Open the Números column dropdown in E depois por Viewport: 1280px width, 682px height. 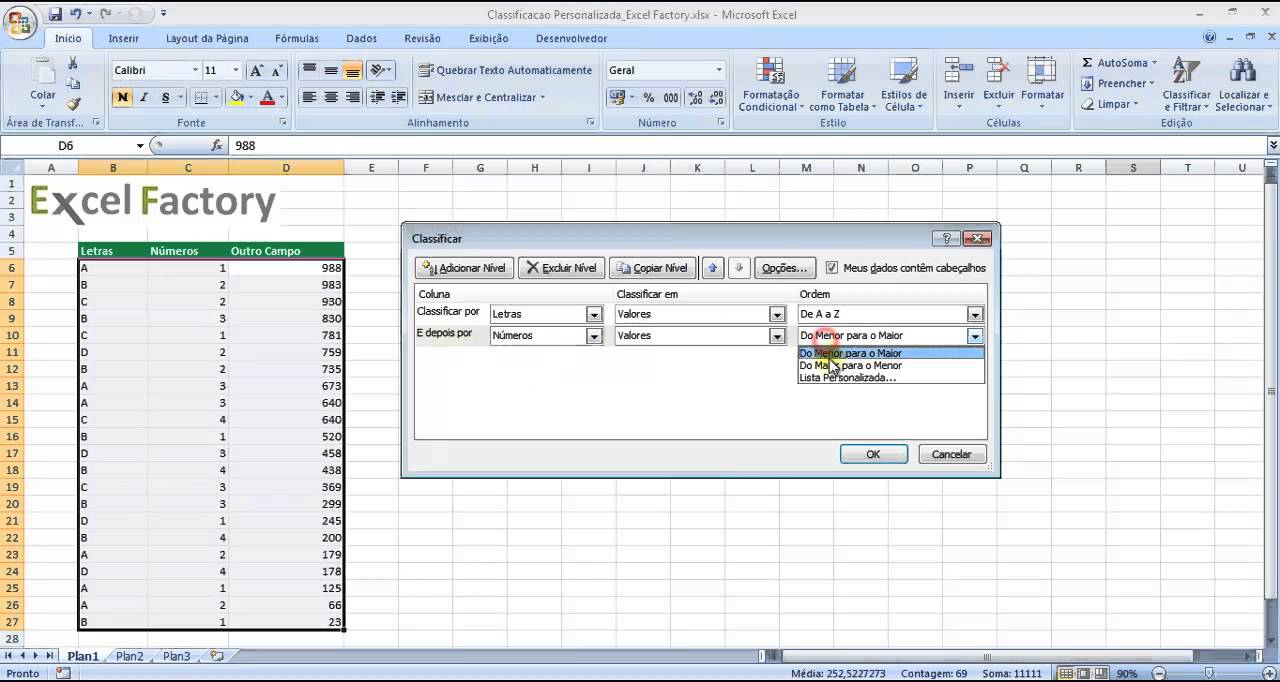tap(594, 336)
